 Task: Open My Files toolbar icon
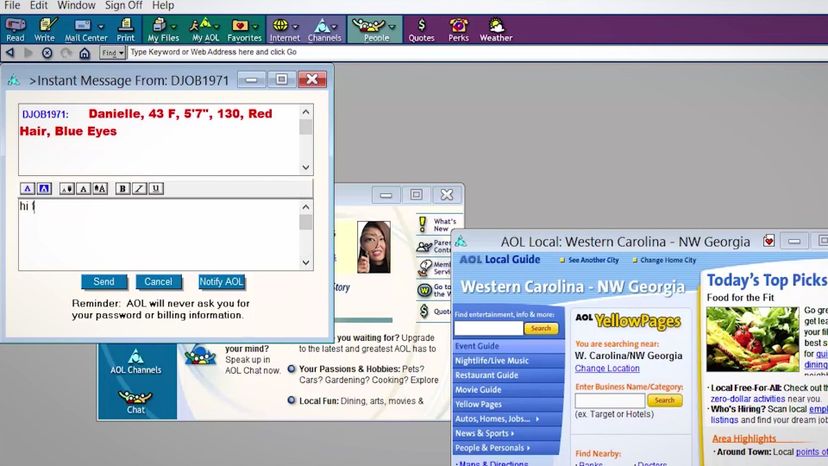pyautogui.click(x=160, y=30)
